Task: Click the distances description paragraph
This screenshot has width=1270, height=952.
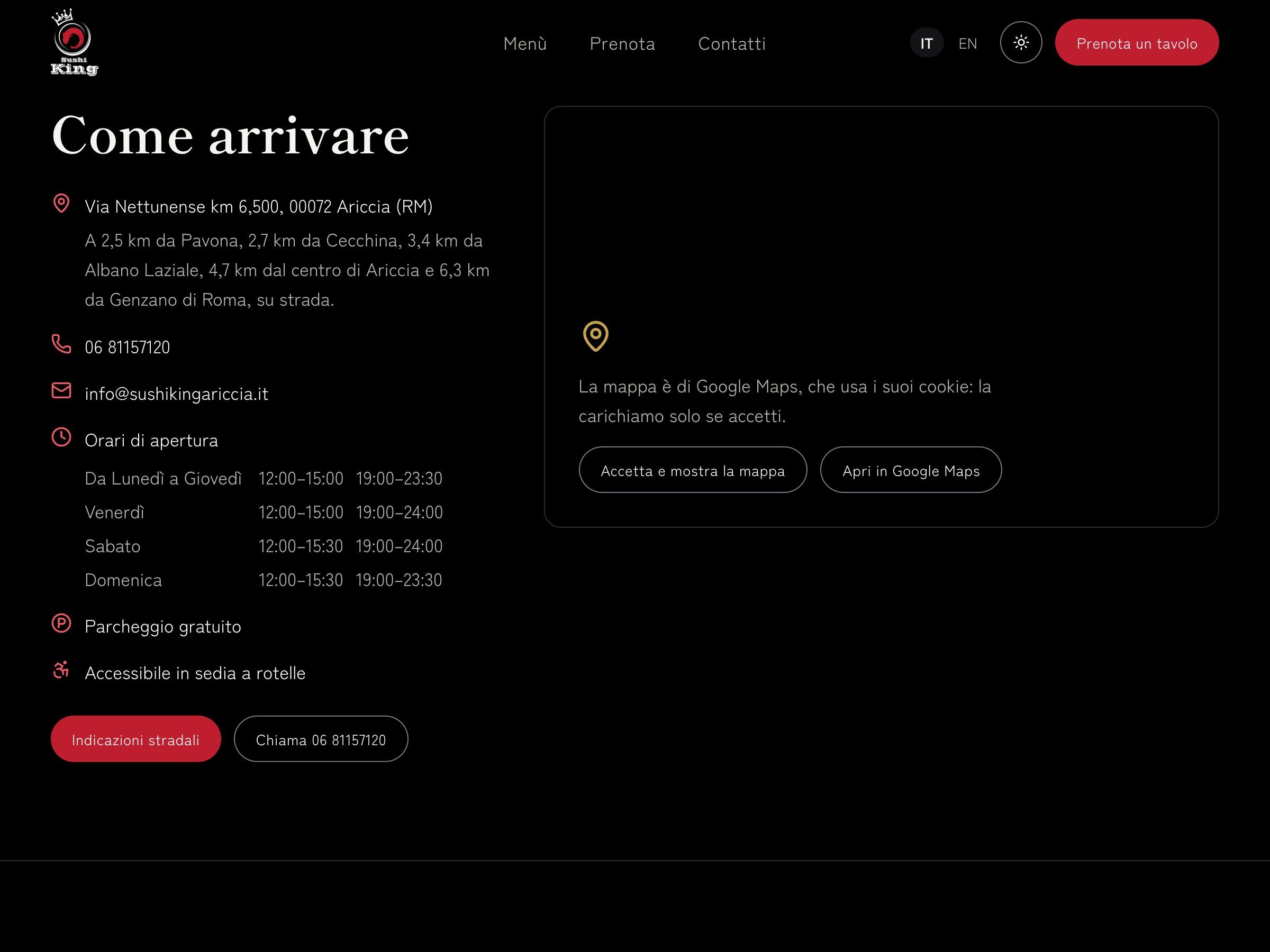Action: click(287, 270)
